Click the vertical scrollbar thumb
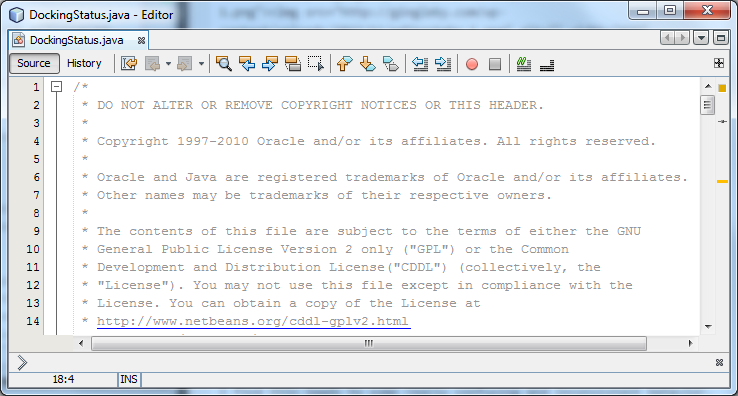This screenshot has height=396, width=738. pyautogui.click(x=707, y=105)
